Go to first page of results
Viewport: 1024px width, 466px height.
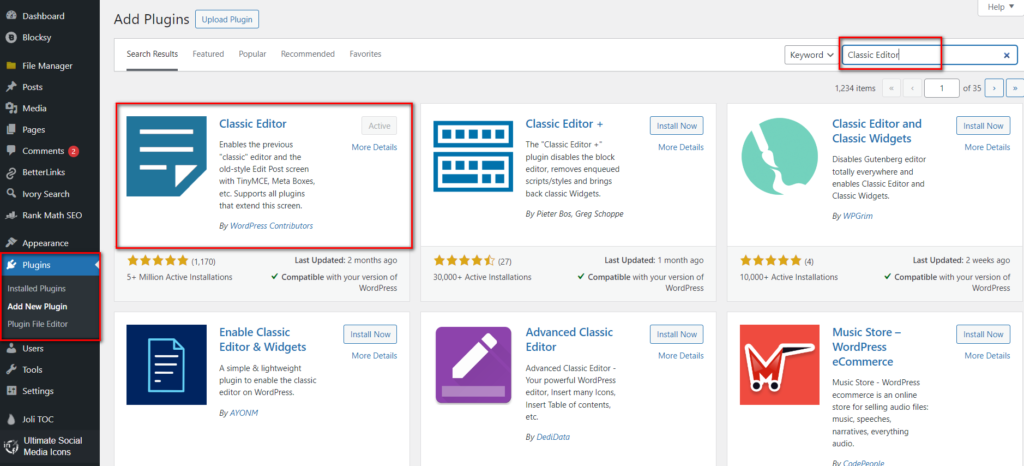coord(891,87)
